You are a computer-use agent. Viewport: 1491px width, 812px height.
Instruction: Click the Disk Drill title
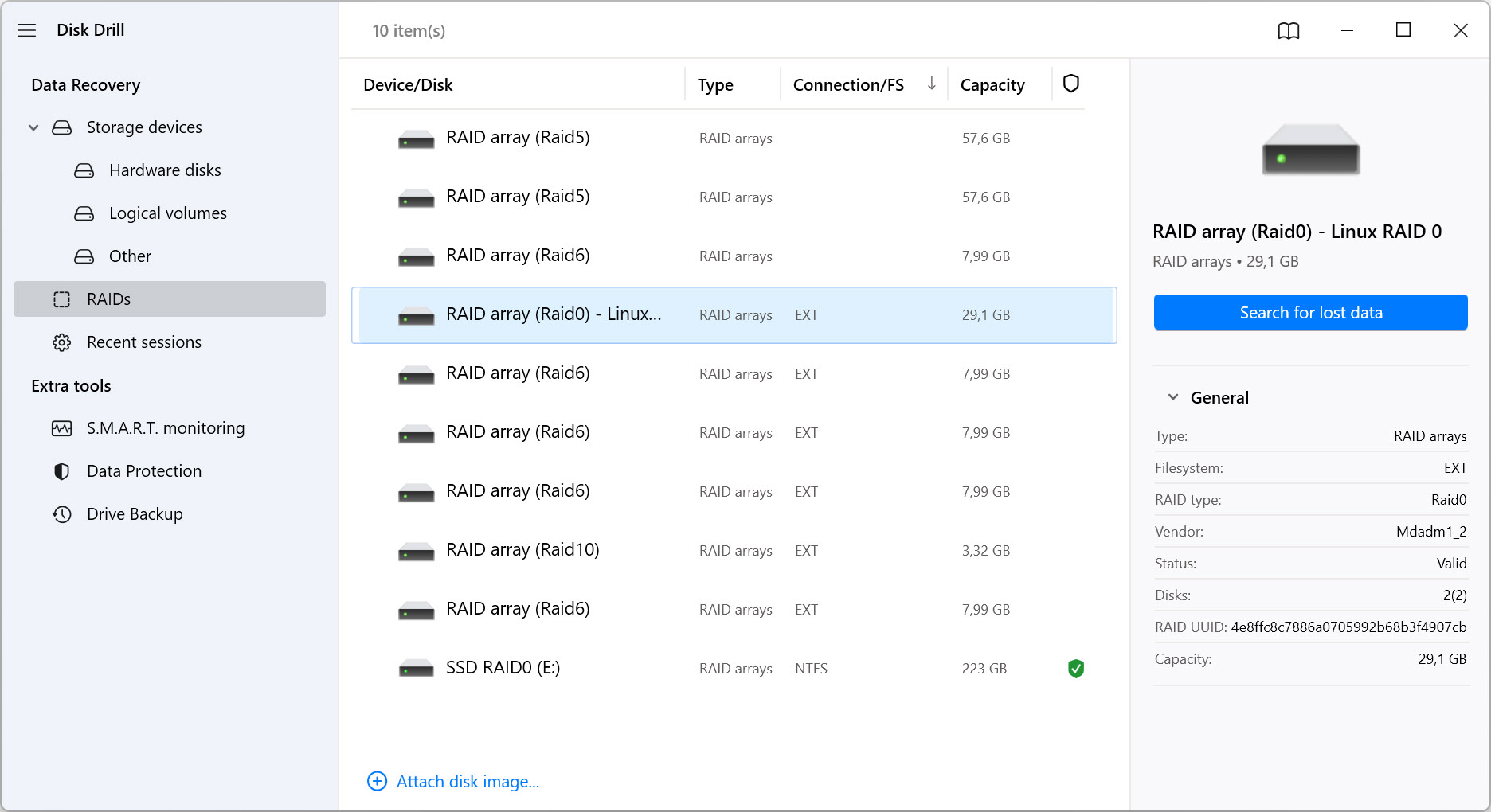pos(91,30)
